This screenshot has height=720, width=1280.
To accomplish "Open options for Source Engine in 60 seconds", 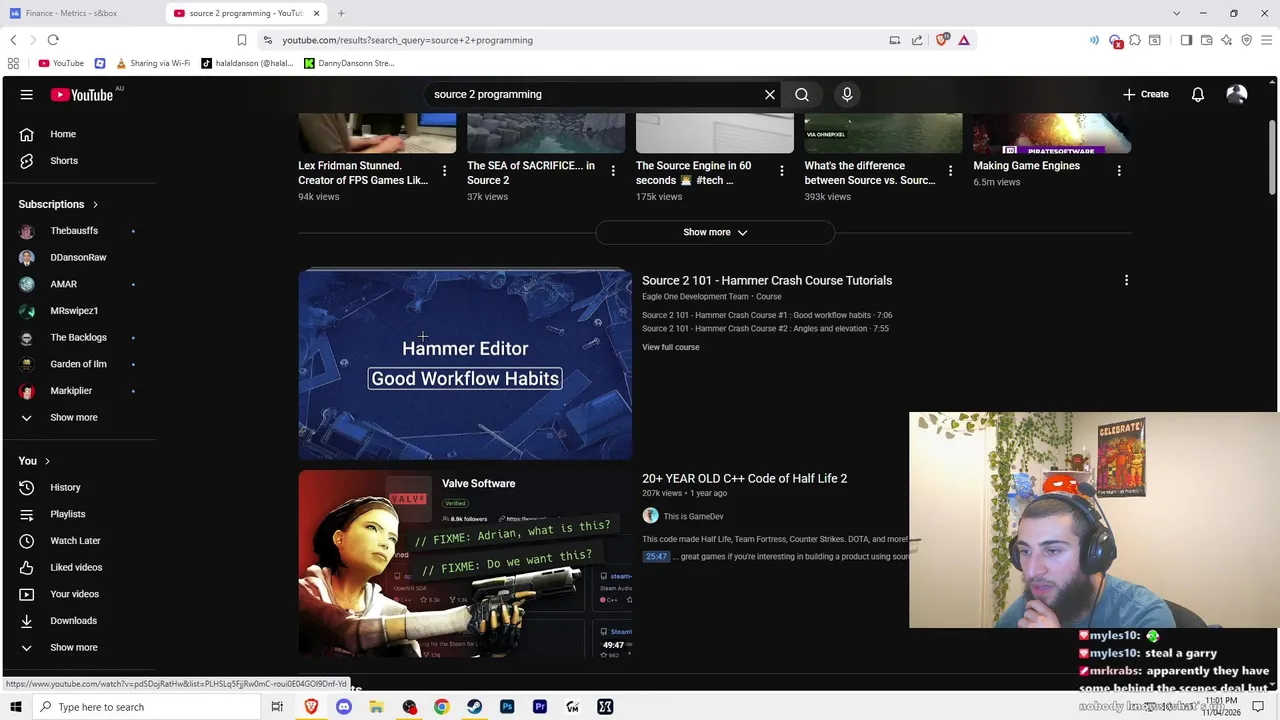I will 782,171.
